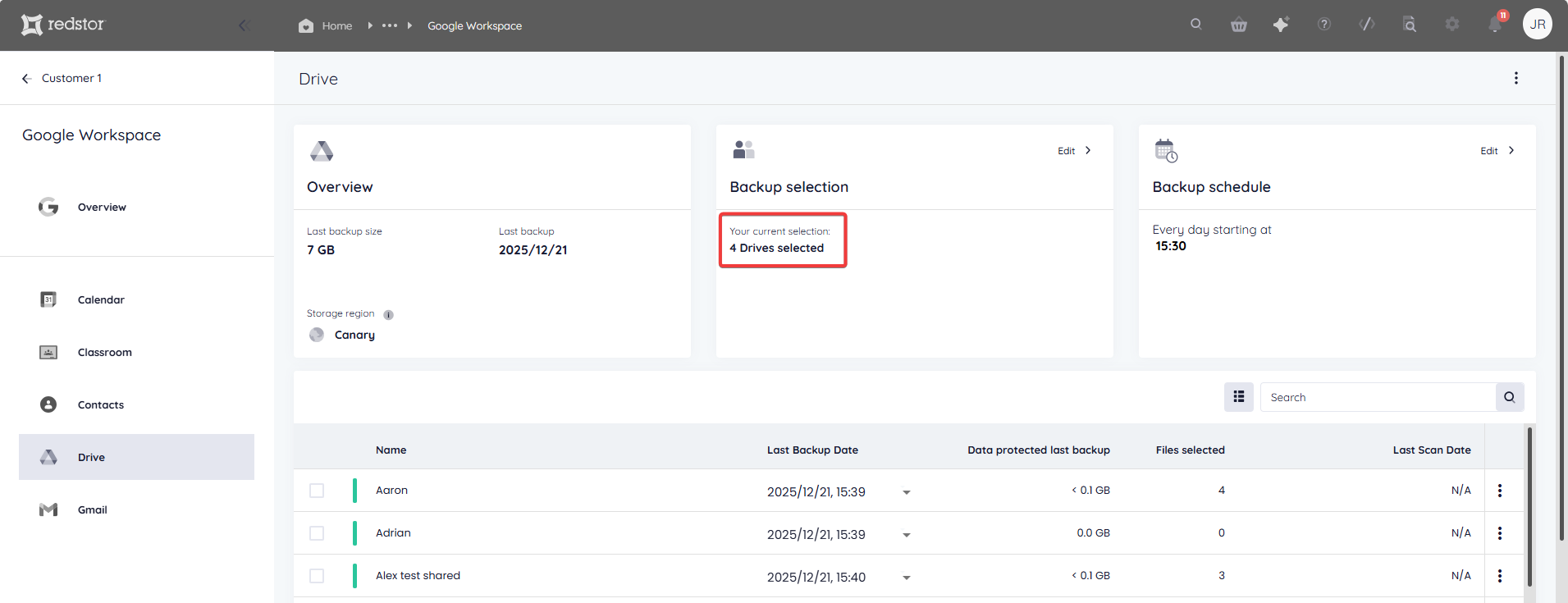This screenshot has width=1568, height=603.
Task: Select the checkbox for Adrian
Action: click(317, 533)
